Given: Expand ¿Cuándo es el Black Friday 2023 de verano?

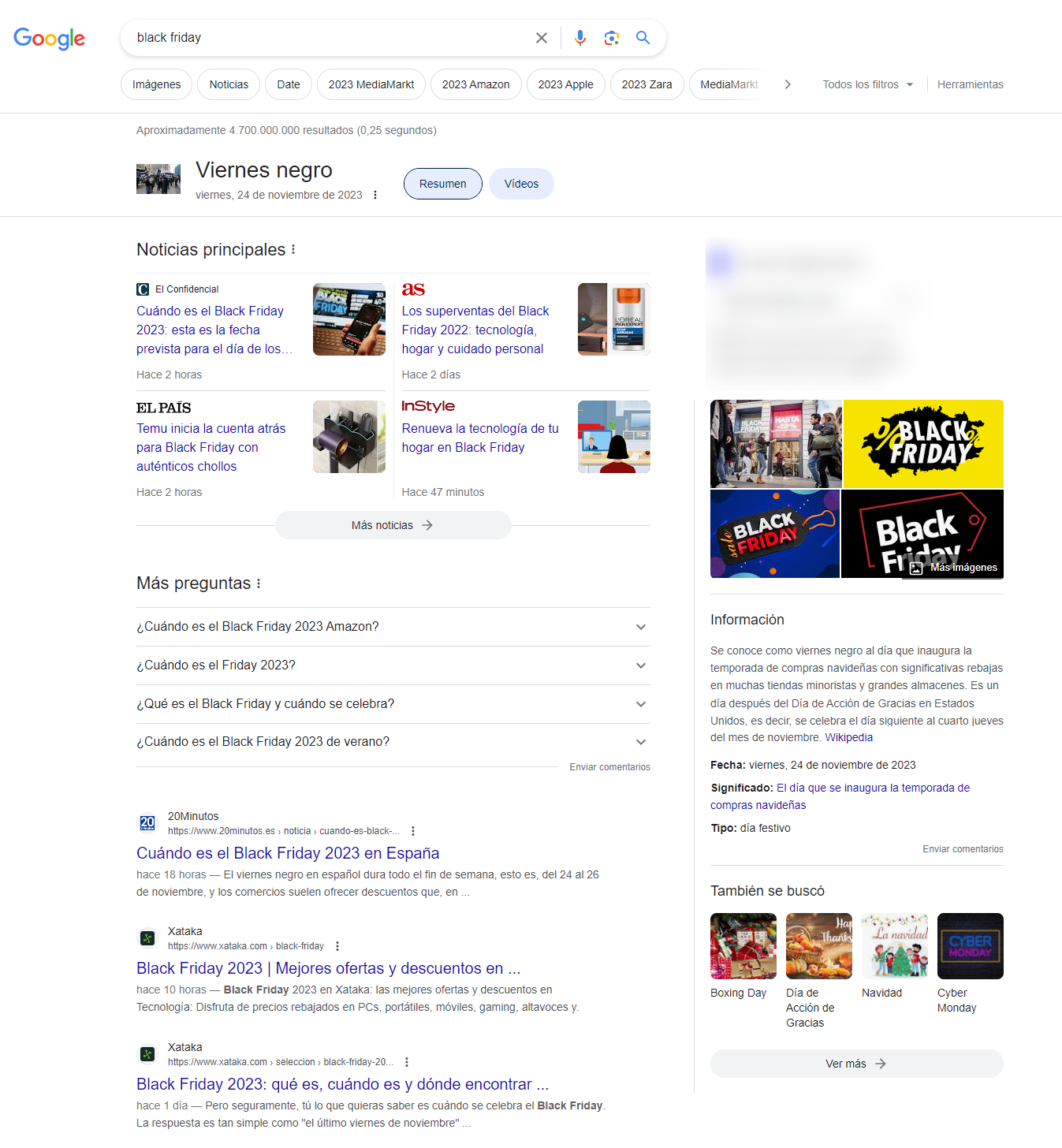Looking at the screenshot, I should tap(393, 742).
